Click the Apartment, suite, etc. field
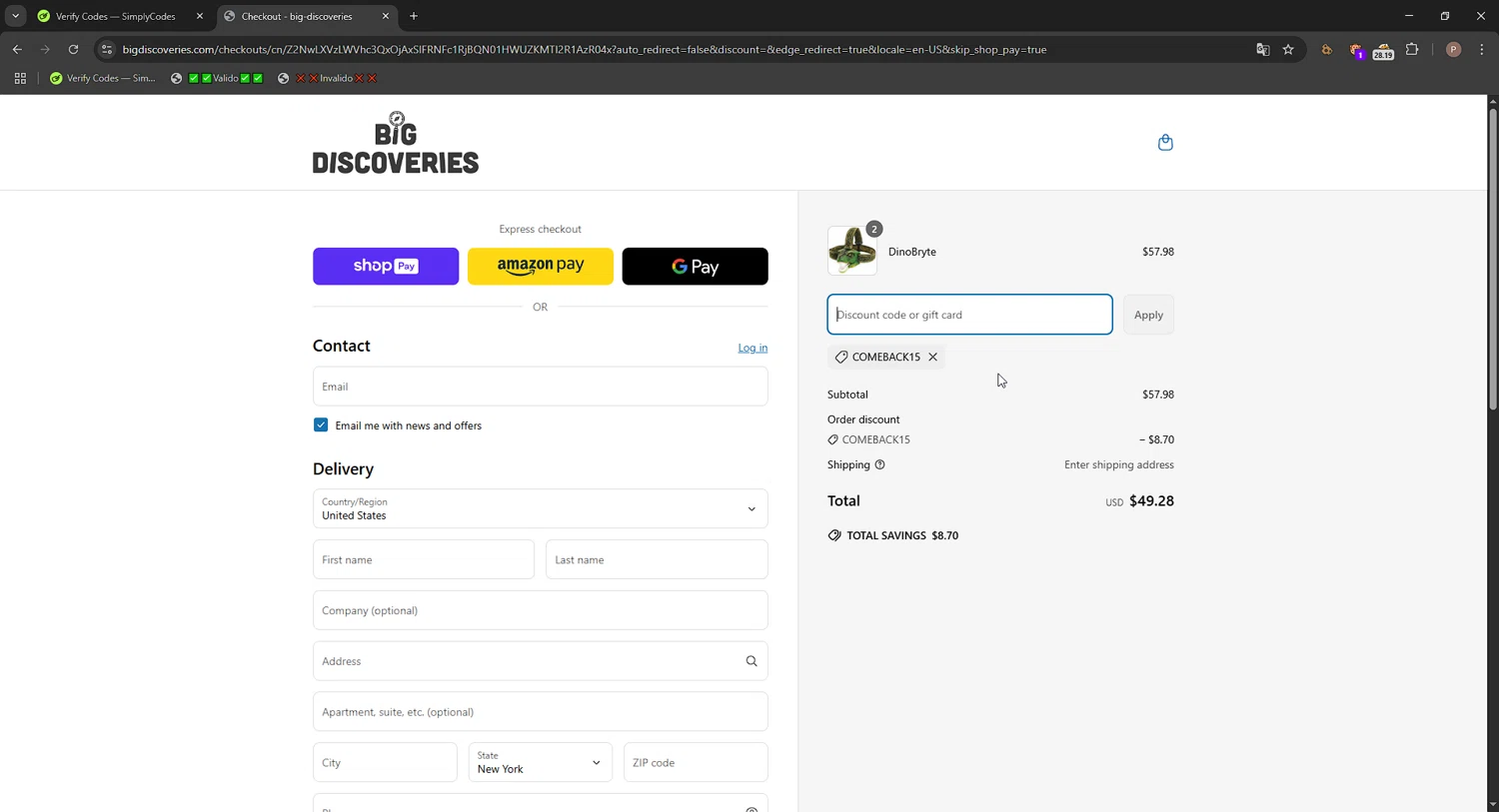The image size is (1499, 812). point(540,712)
